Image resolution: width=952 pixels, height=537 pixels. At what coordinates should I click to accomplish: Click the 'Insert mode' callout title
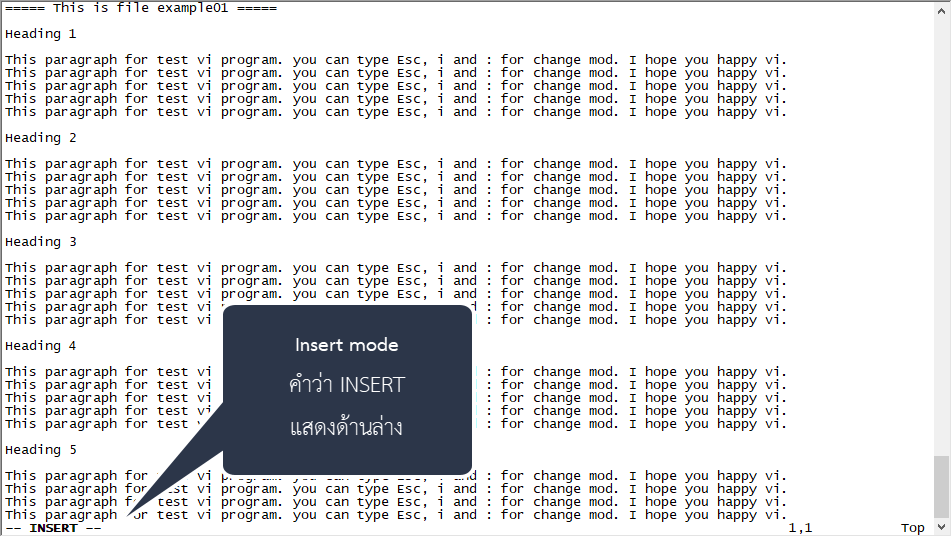tap(346, 345)
